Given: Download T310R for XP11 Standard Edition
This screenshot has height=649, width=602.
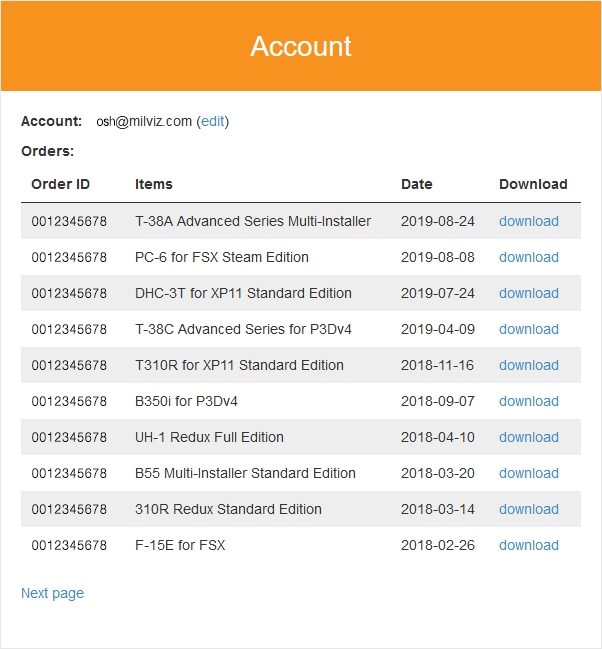Looking at the screenshot, I should click(x=528, y=365).
